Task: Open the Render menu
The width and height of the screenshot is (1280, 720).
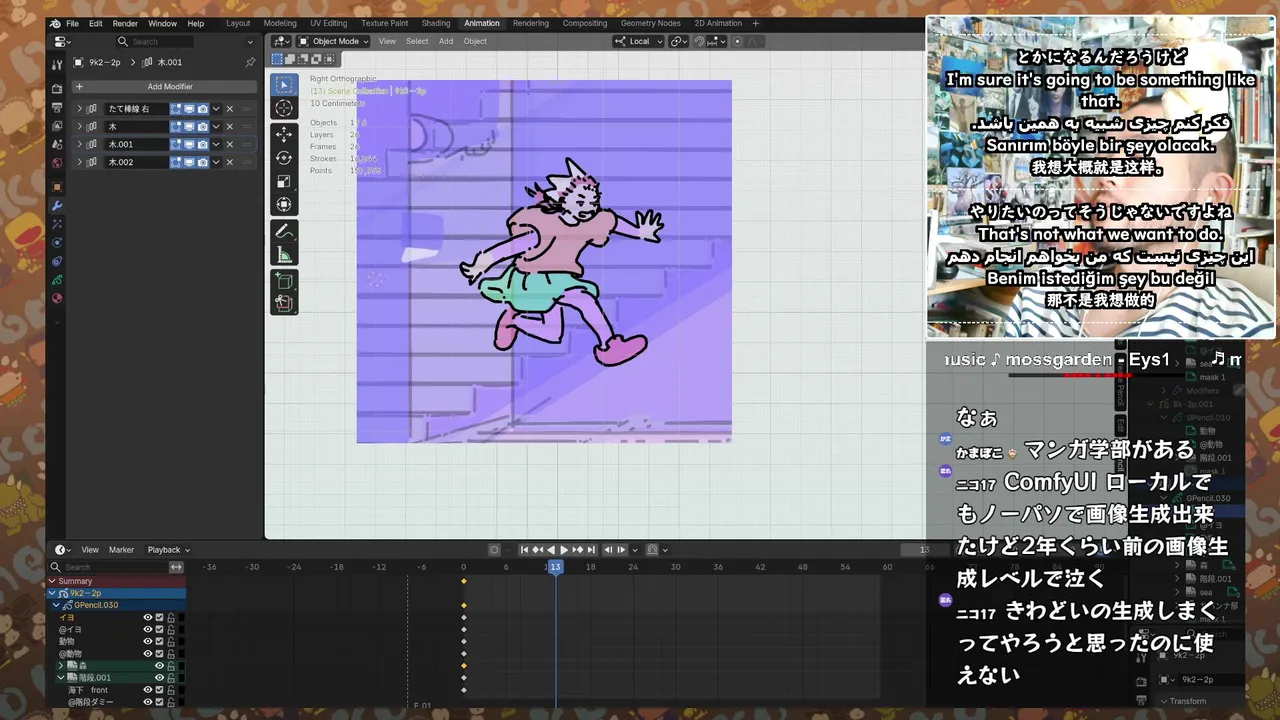Action: click(125, 23)
